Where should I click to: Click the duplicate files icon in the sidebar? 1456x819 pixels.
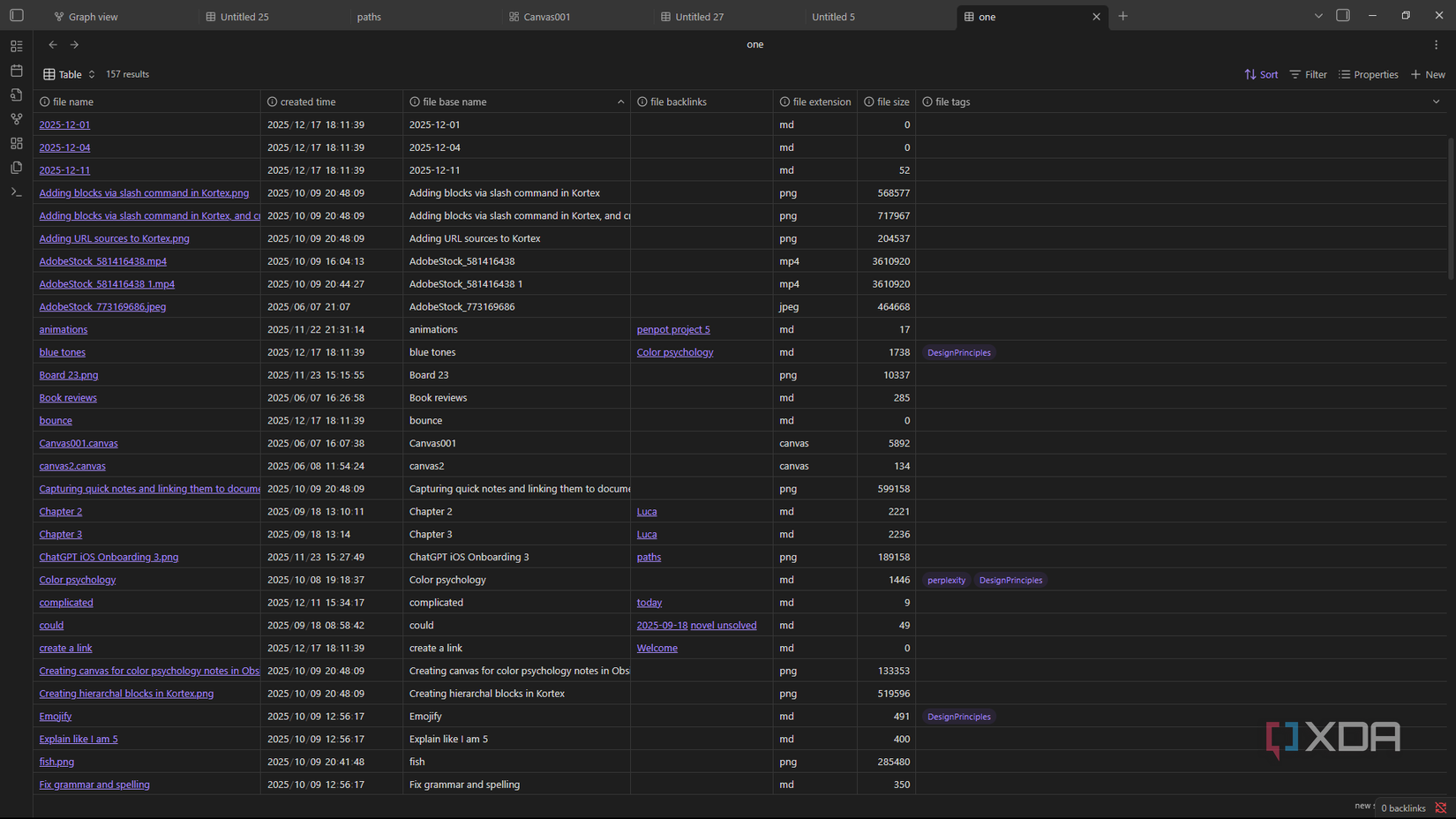point(16,167)
